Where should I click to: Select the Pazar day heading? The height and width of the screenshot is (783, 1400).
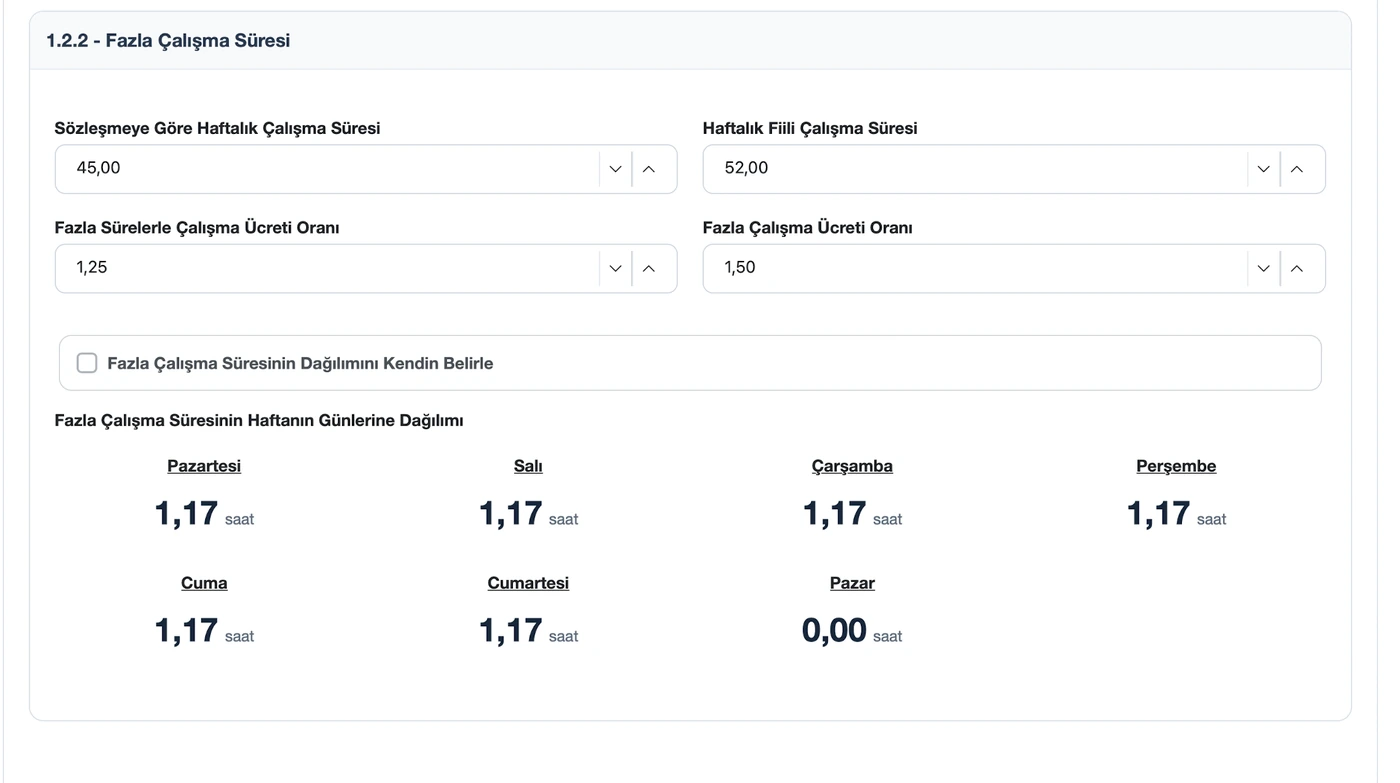click(x=852, y=583)
